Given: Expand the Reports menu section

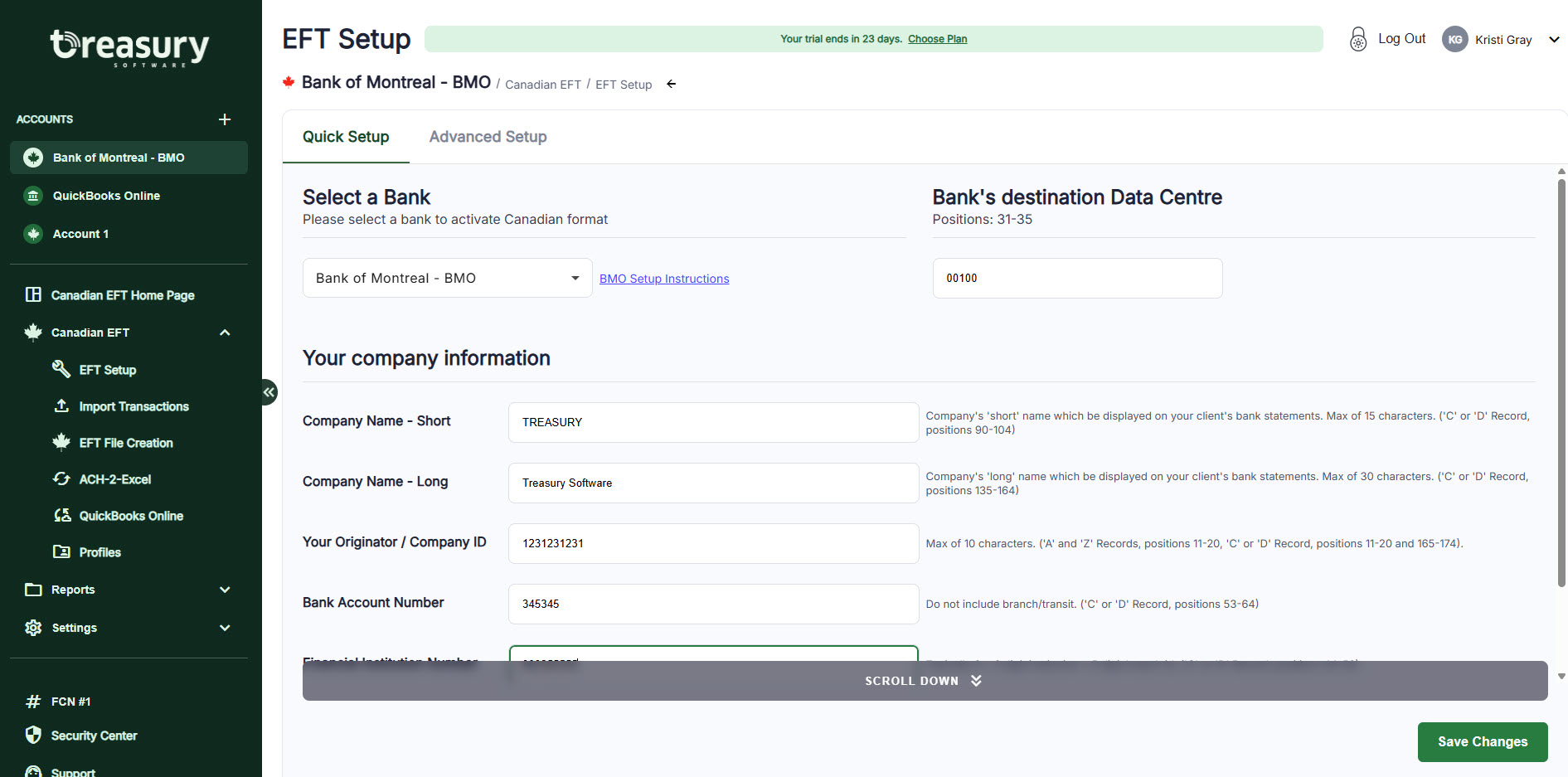Looking at the screenshot, I should pos(225,590).
